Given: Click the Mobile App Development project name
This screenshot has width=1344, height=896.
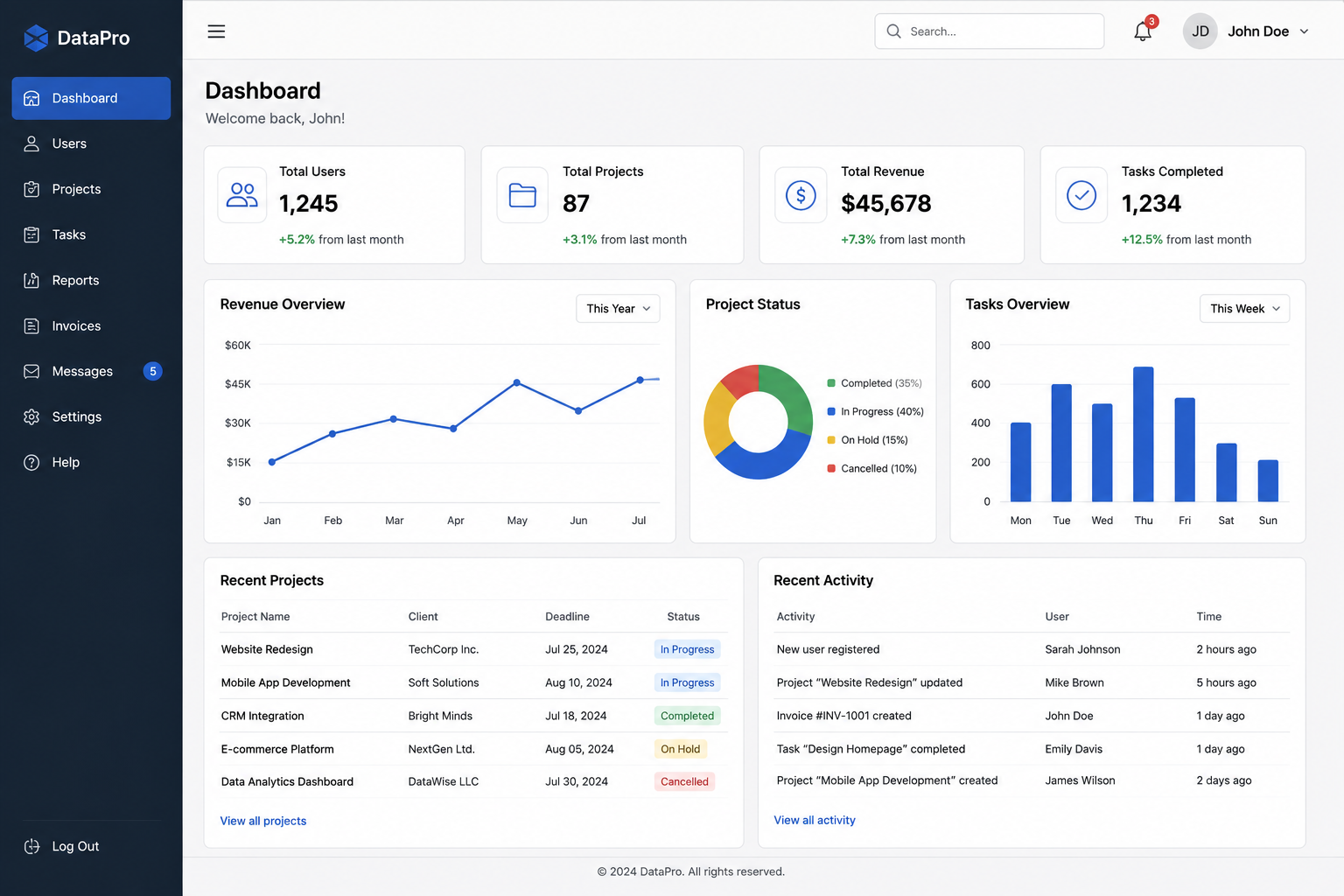Looking at the screenshot, I should point(285,682).
